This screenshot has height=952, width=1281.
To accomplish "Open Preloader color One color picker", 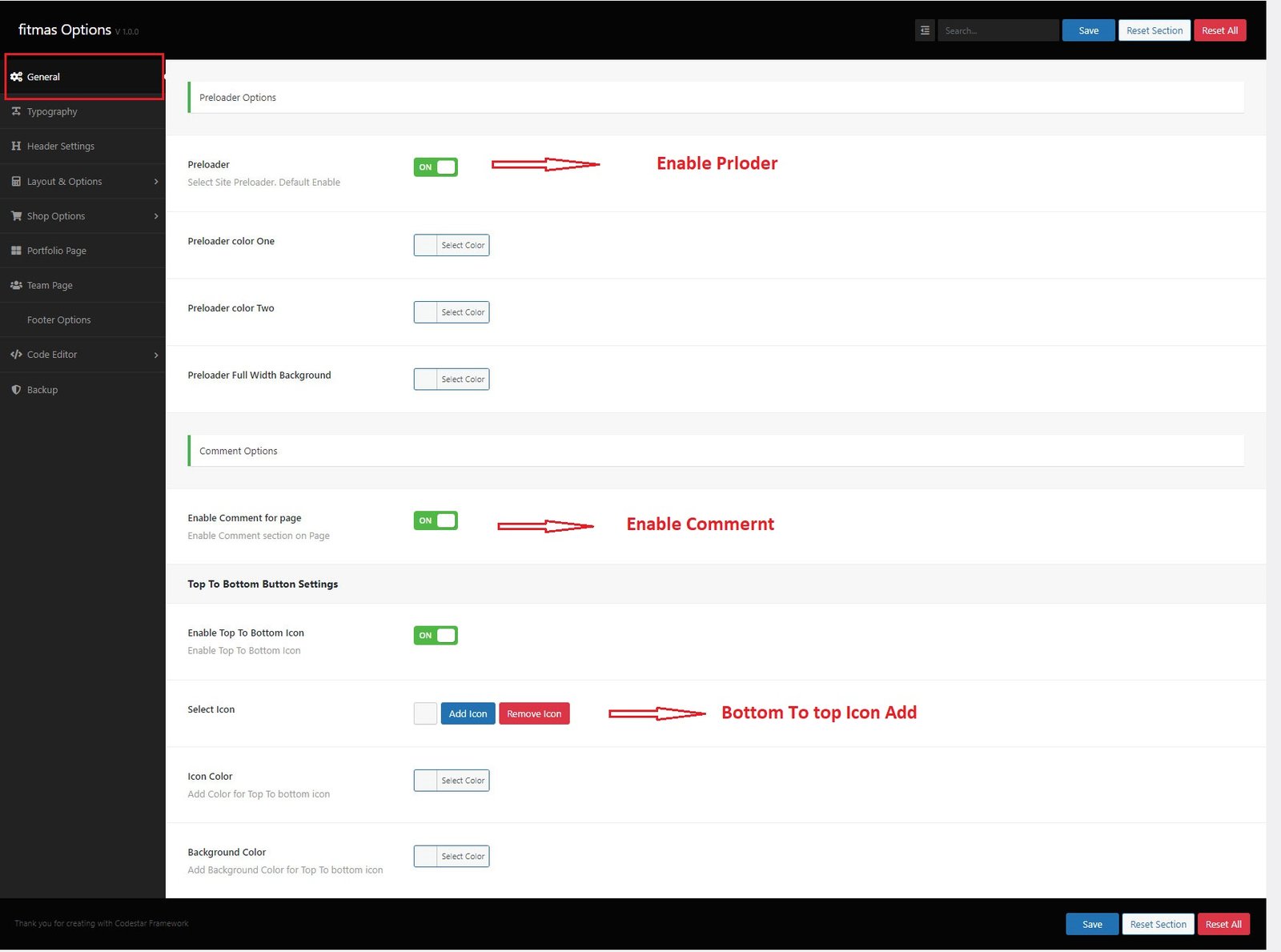I will (452, 245).
